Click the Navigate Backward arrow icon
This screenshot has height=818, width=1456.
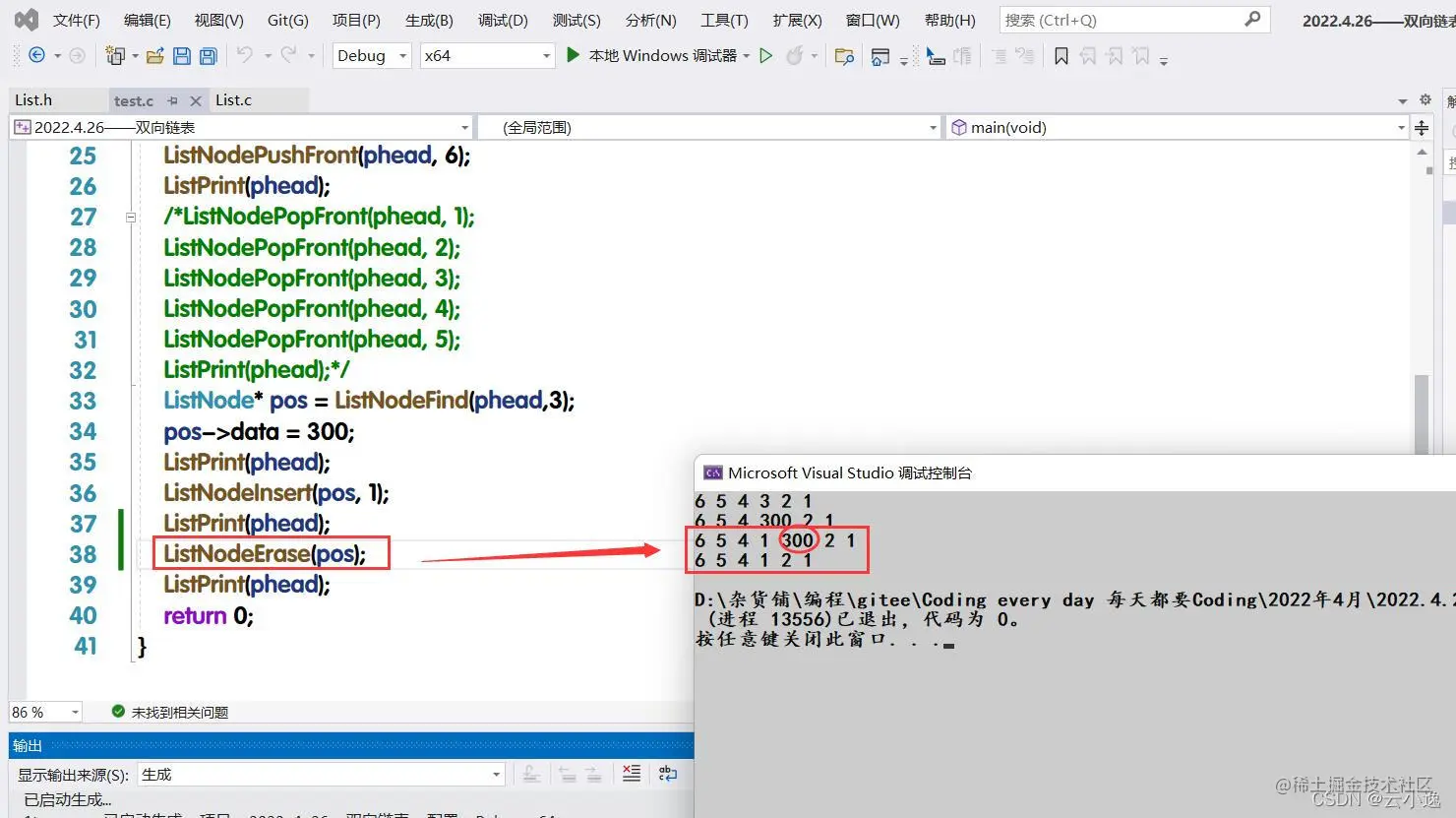click(37, 56)
